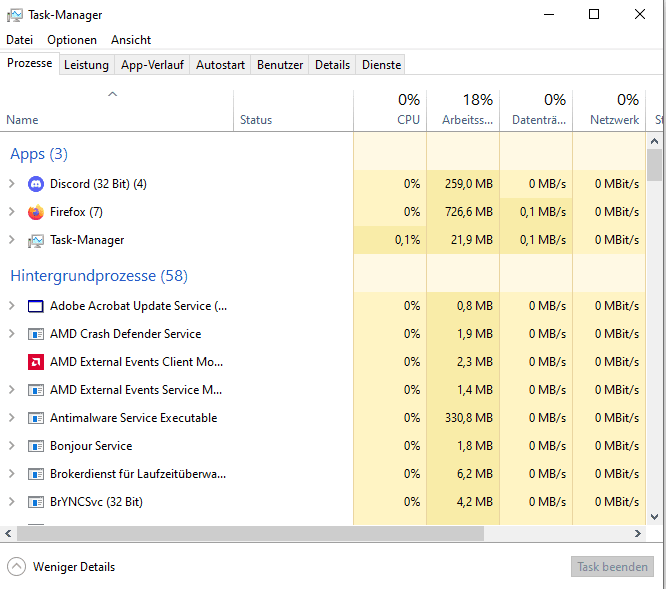
Task: Switch to the Dienste tab
Action: point(381,65)
